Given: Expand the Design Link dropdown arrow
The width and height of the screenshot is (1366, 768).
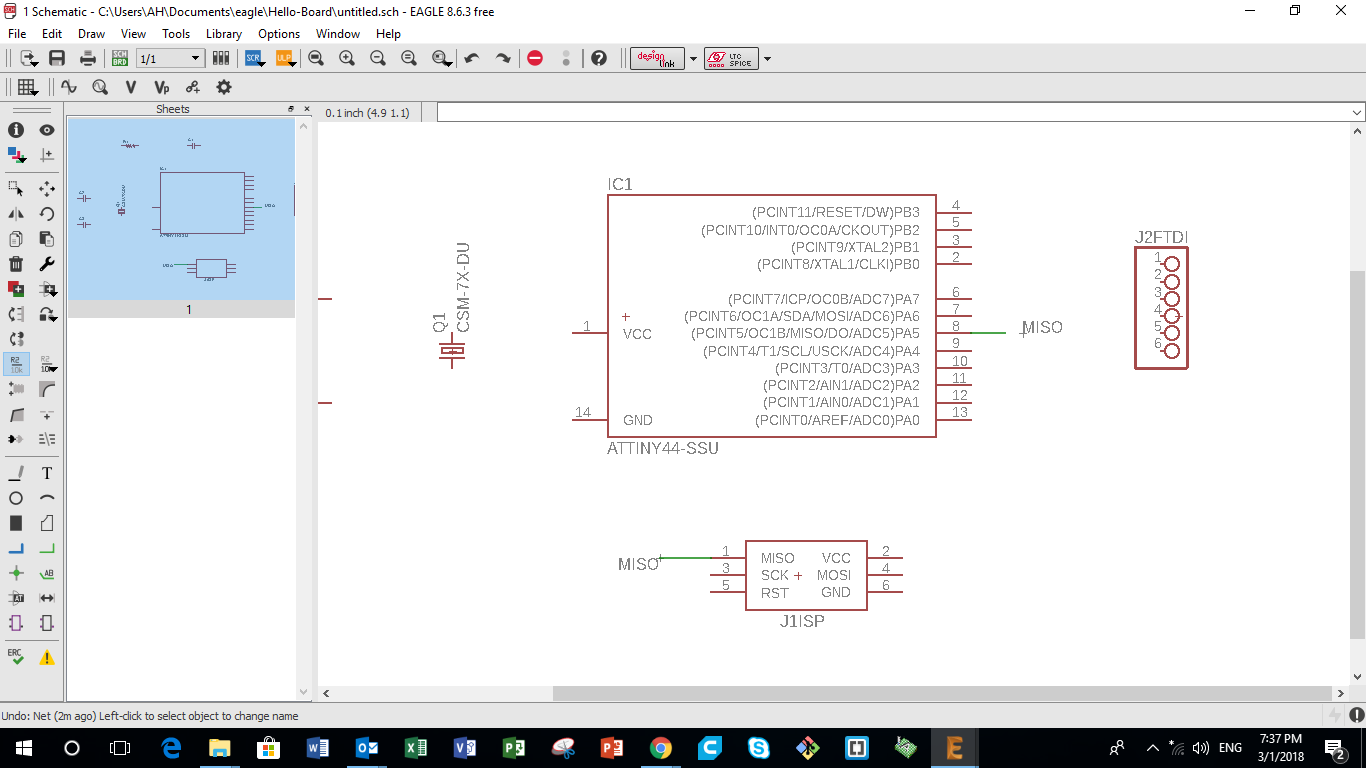Looking at the screenshot, I should tap(693, 59).
